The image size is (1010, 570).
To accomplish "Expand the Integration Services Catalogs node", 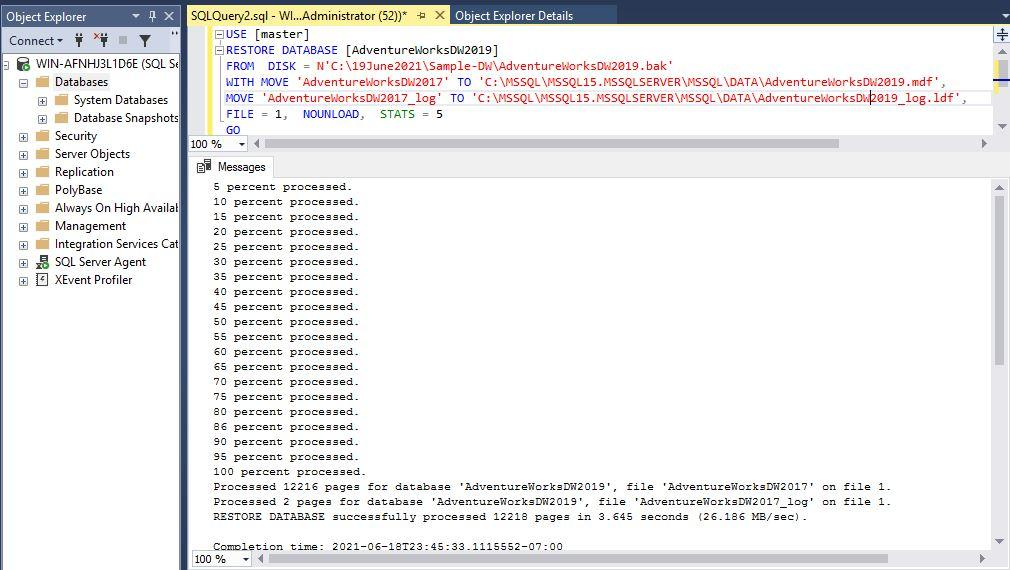I will (x=24, y=245).
